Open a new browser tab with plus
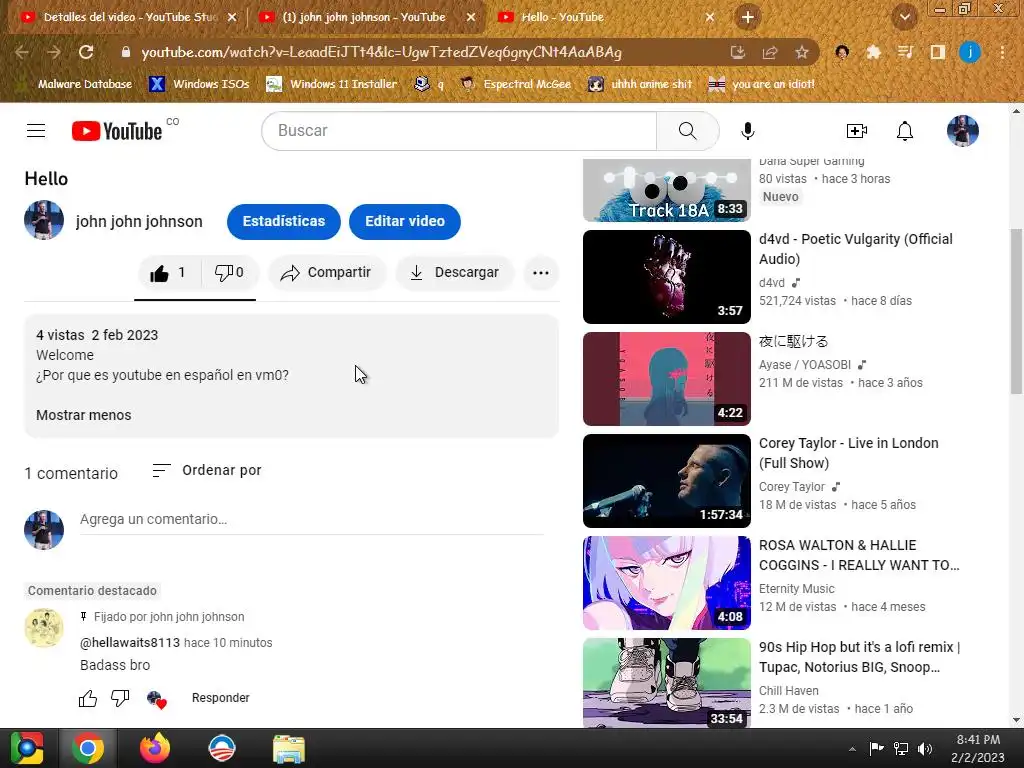The image size is (1024, 768). click(748, 17)
